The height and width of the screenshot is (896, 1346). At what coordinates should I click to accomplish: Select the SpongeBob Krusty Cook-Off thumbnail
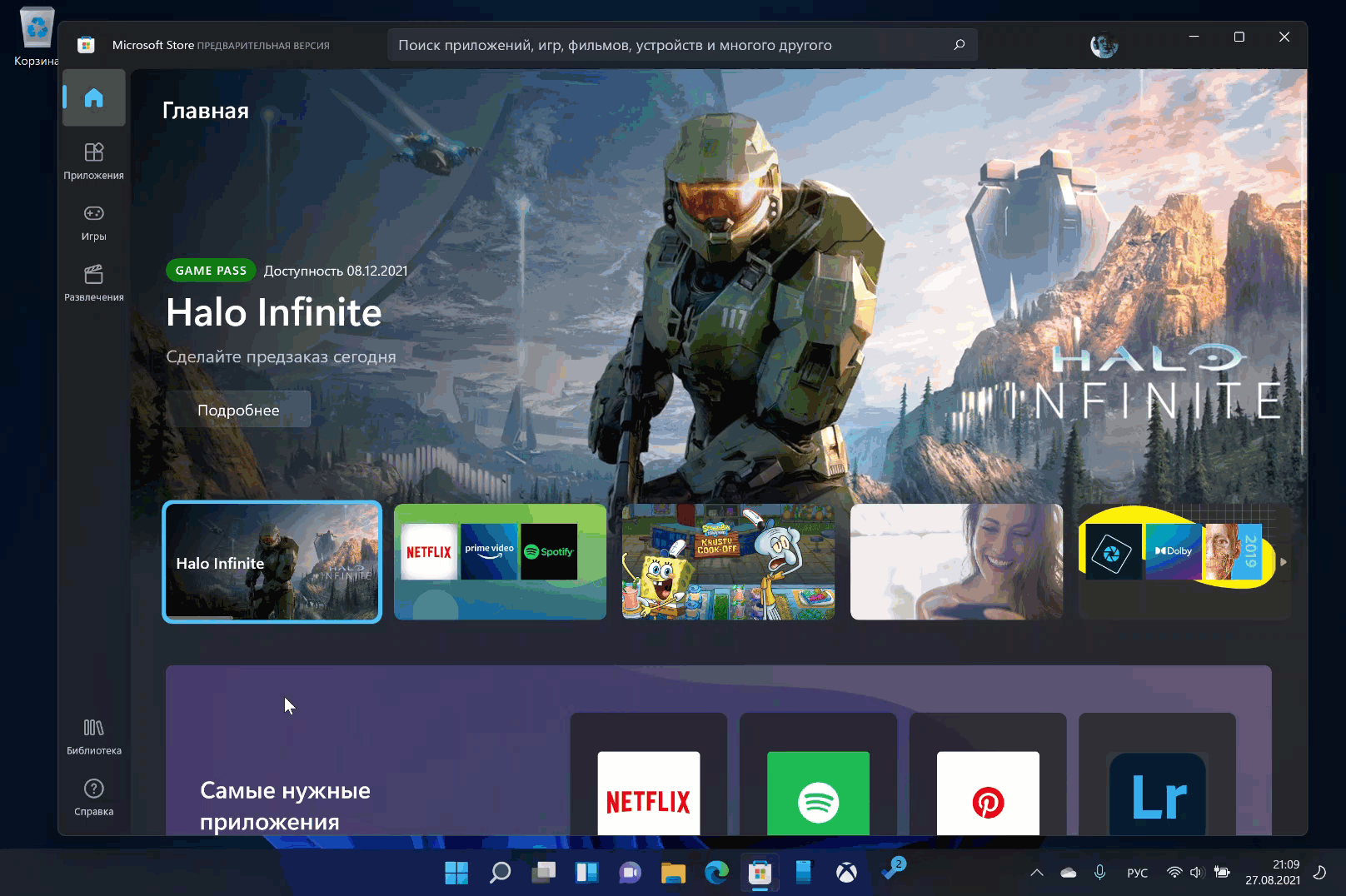728,562
